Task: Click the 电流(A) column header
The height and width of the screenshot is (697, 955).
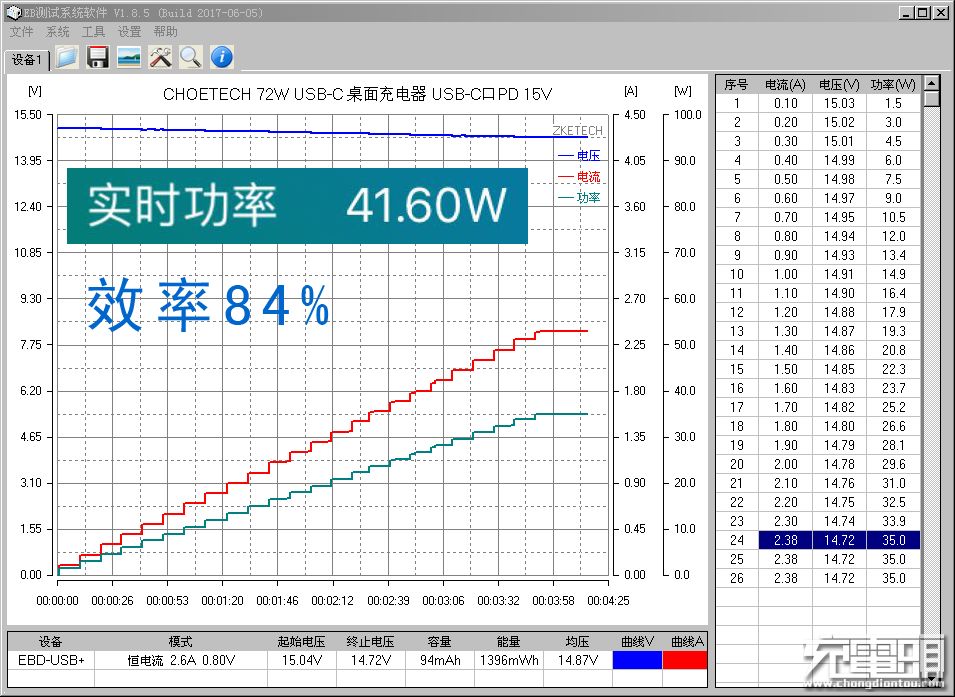Action: pos(785,85)
